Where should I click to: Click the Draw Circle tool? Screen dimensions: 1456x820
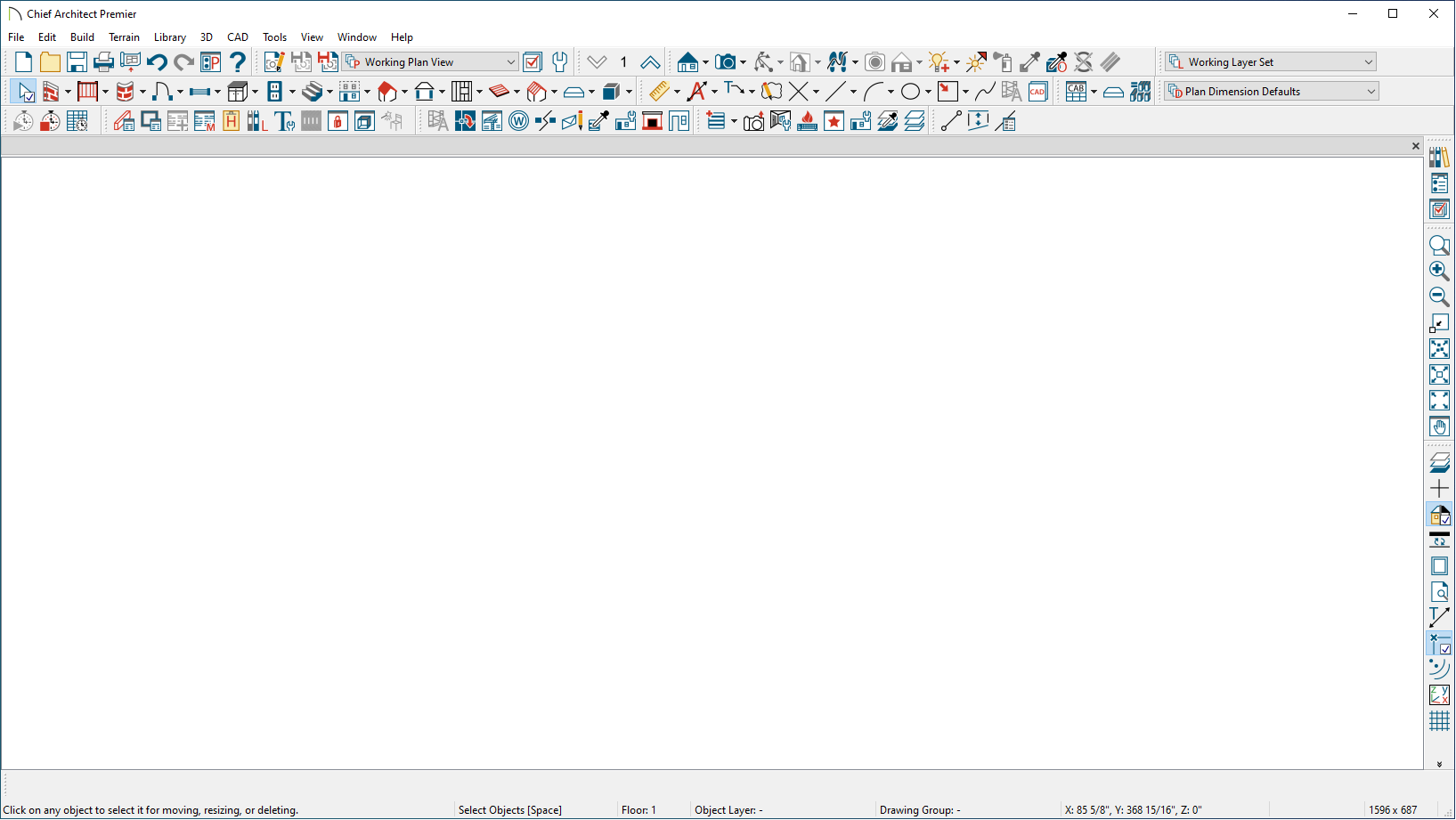pyautogui.click(x=910, y=92)
